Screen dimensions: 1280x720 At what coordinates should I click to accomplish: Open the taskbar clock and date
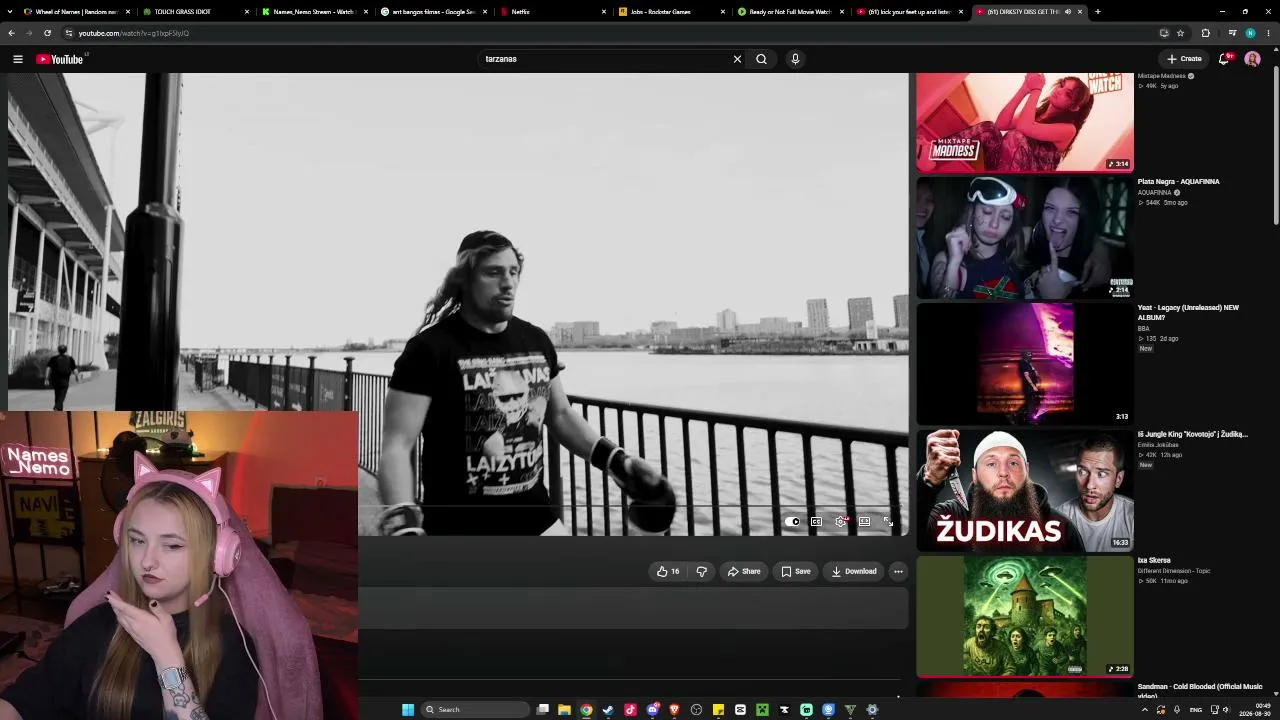[1256, 710]
